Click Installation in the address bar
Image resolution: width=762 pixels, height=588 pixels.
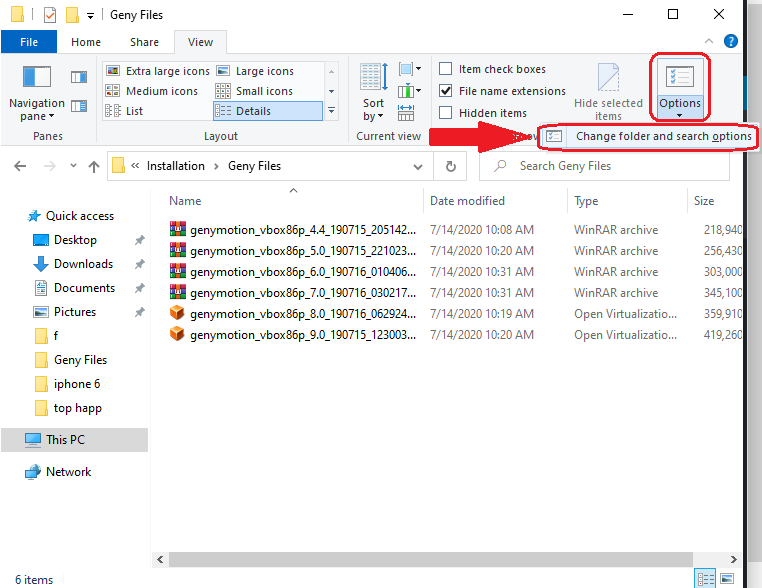pyautogui.click(x=175, y=166)
